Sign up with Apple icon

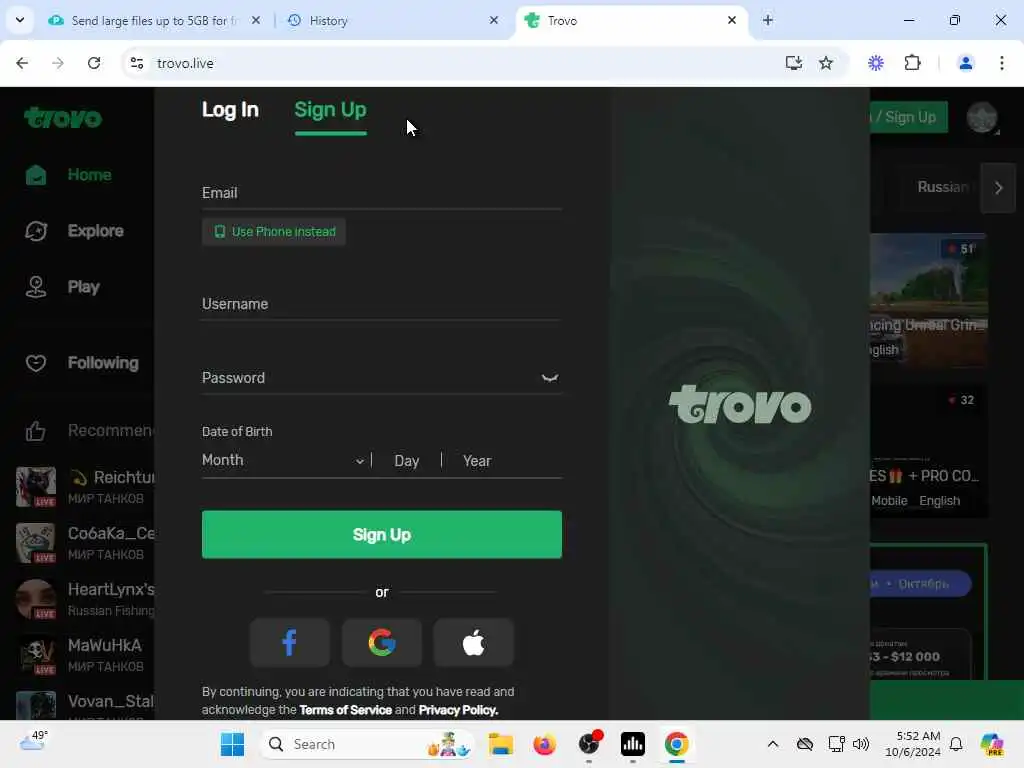474,643
